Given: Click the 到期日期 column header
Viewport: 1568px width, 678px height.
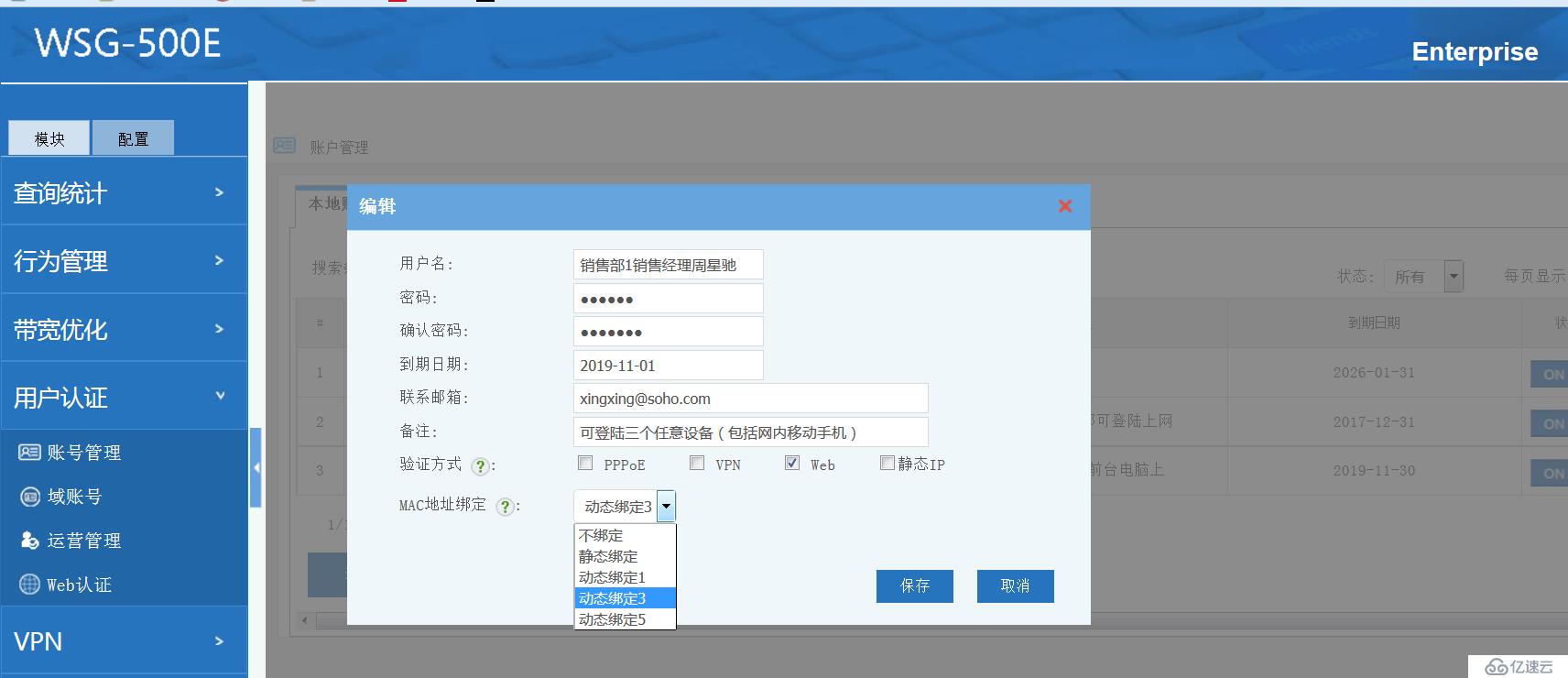Looking at the screenshot, I should click(x=1374, y=323).
